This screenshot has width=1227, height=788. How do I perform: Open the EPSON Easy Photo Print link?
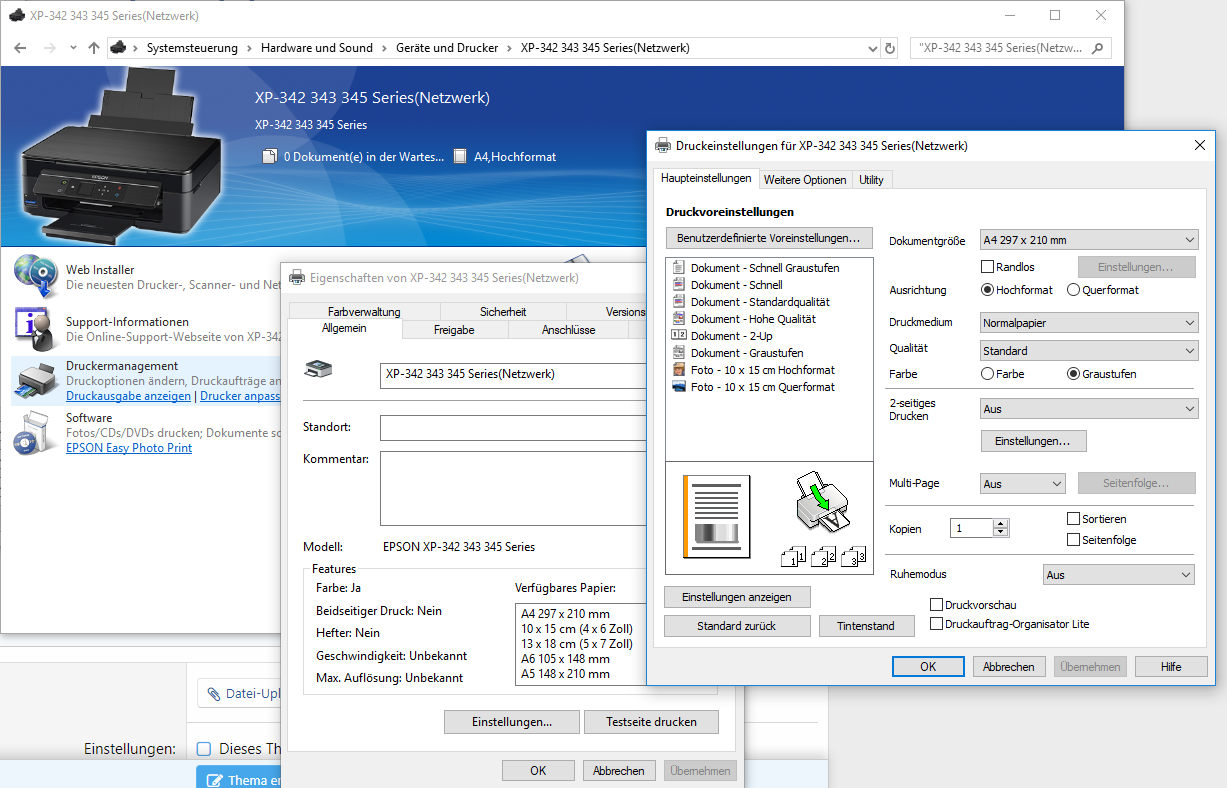tap(129, 448)
